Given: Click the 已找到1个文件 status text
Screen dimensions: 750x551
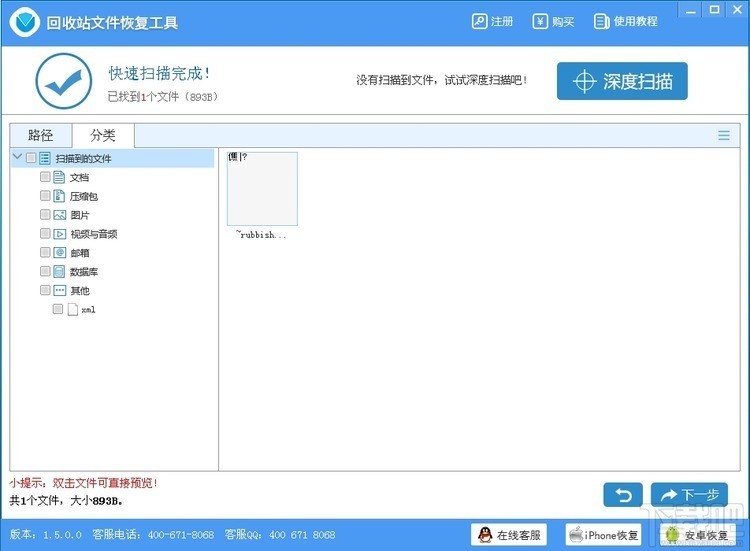Looking at the screenshot, I should [x=163, y=97].
